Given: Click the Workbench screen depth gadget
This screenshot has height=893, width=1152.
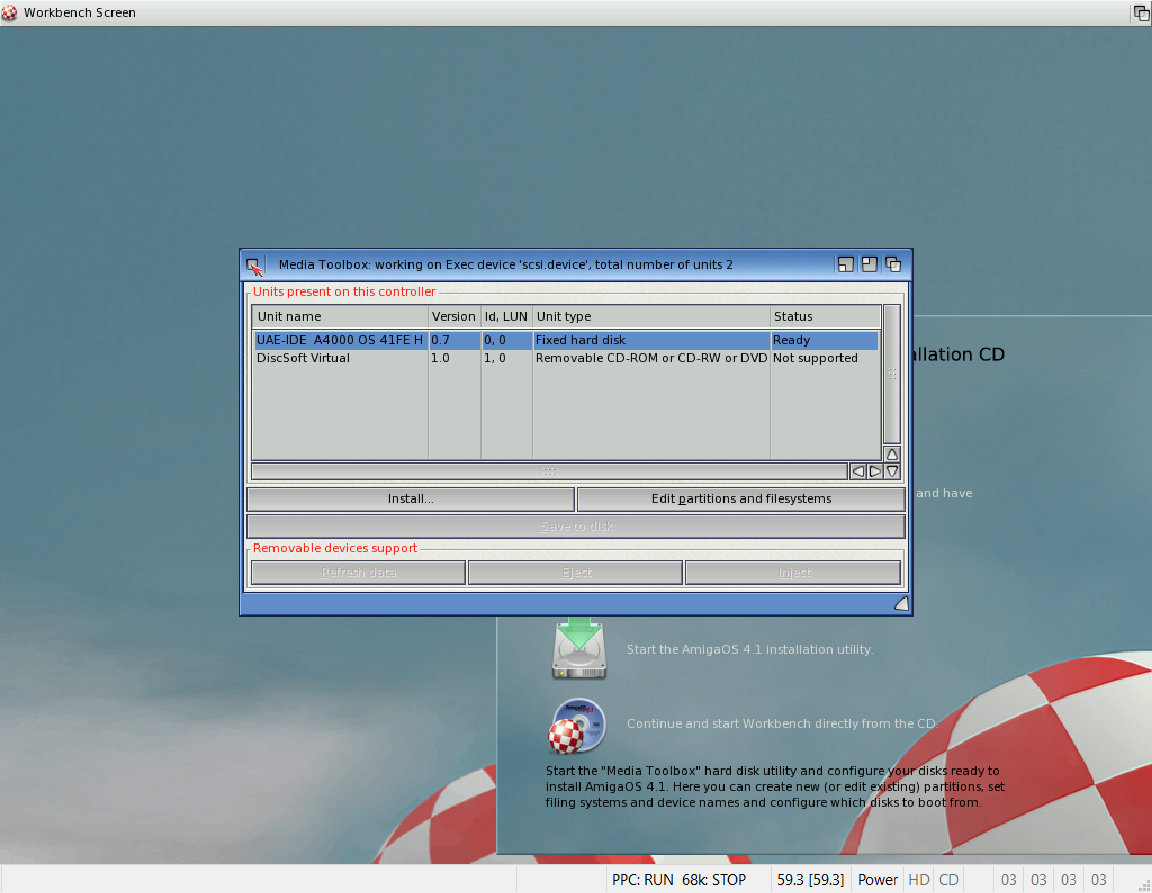Looking at the screenshot, I should [1142, 12].
